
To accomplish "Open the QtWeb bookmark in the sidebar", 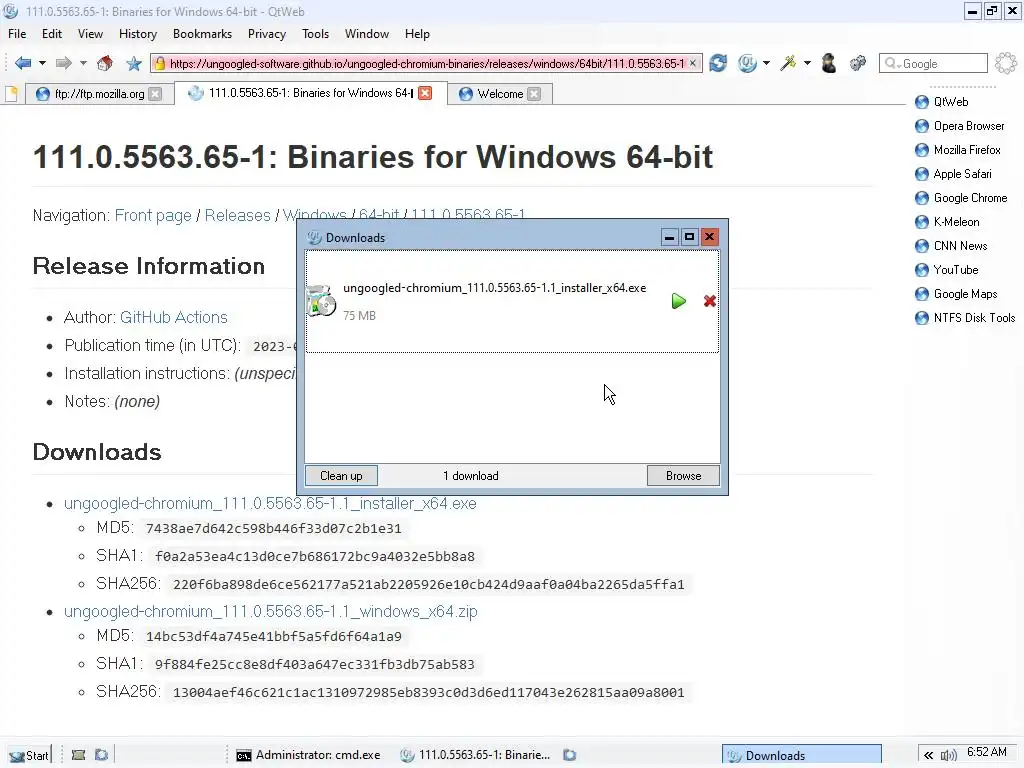I will pos(942,102).
